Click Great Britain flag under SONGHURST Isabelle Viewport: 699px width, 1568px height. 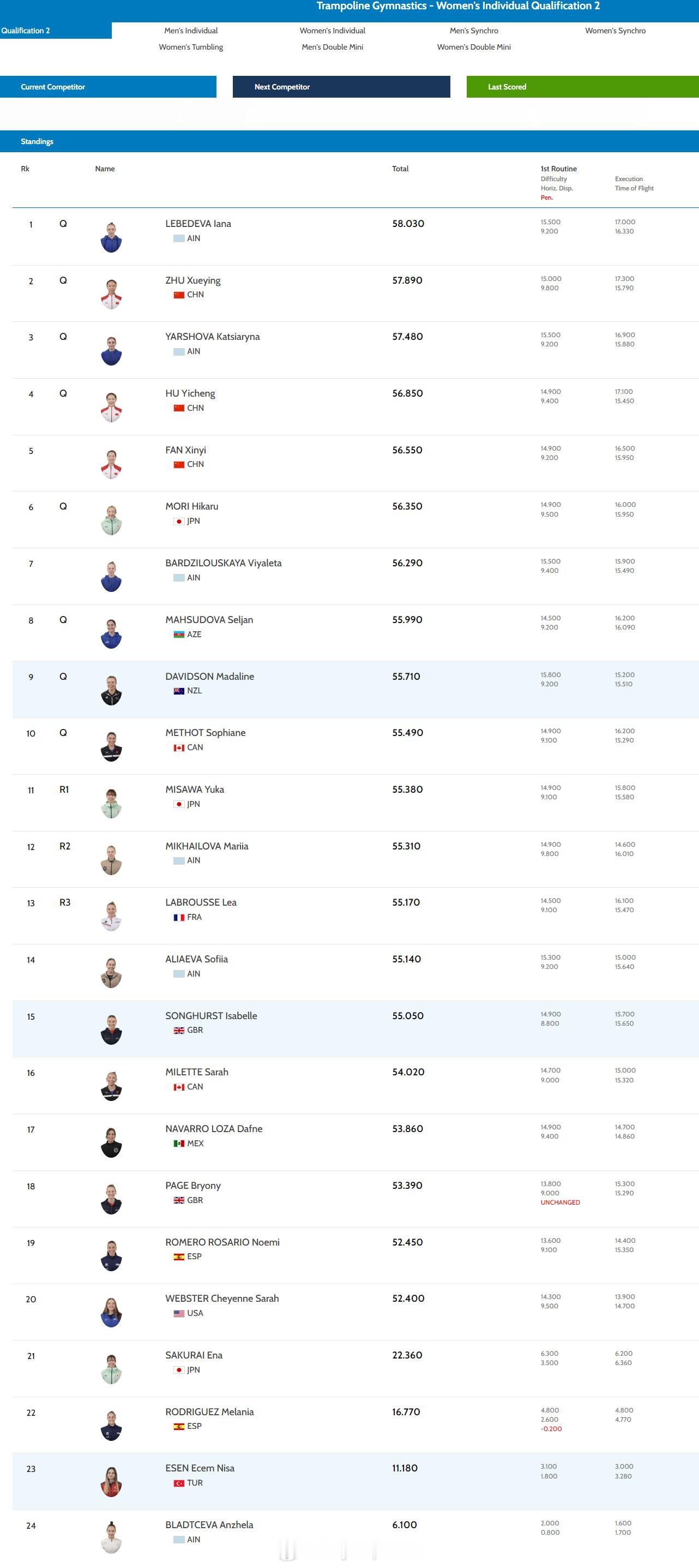179,1031
